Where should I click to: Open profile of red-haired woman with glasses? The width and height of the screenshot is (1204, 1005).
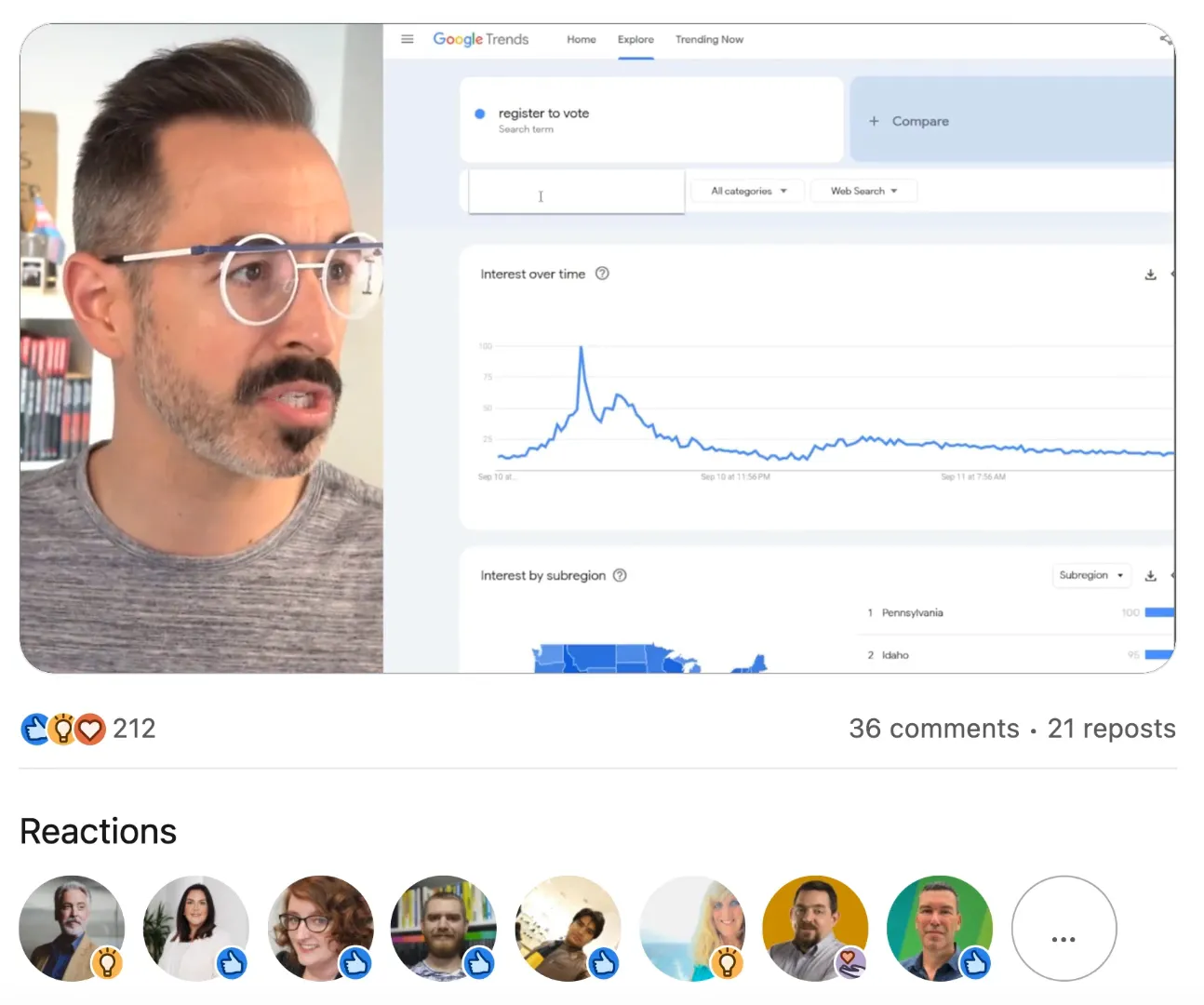(320, 929)
